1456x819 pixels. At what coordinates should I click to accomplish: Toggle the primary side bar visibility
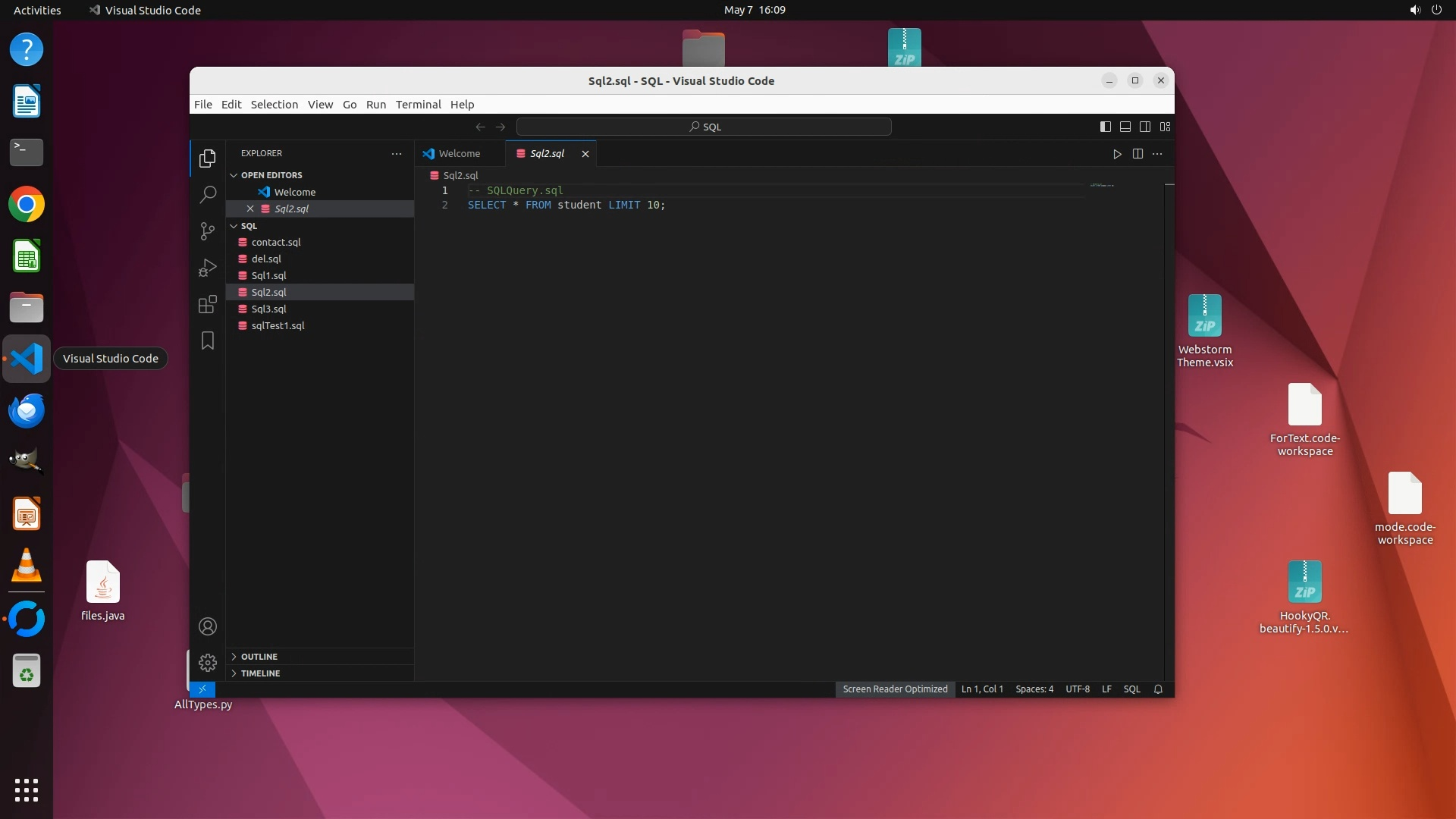(1106, 127)
